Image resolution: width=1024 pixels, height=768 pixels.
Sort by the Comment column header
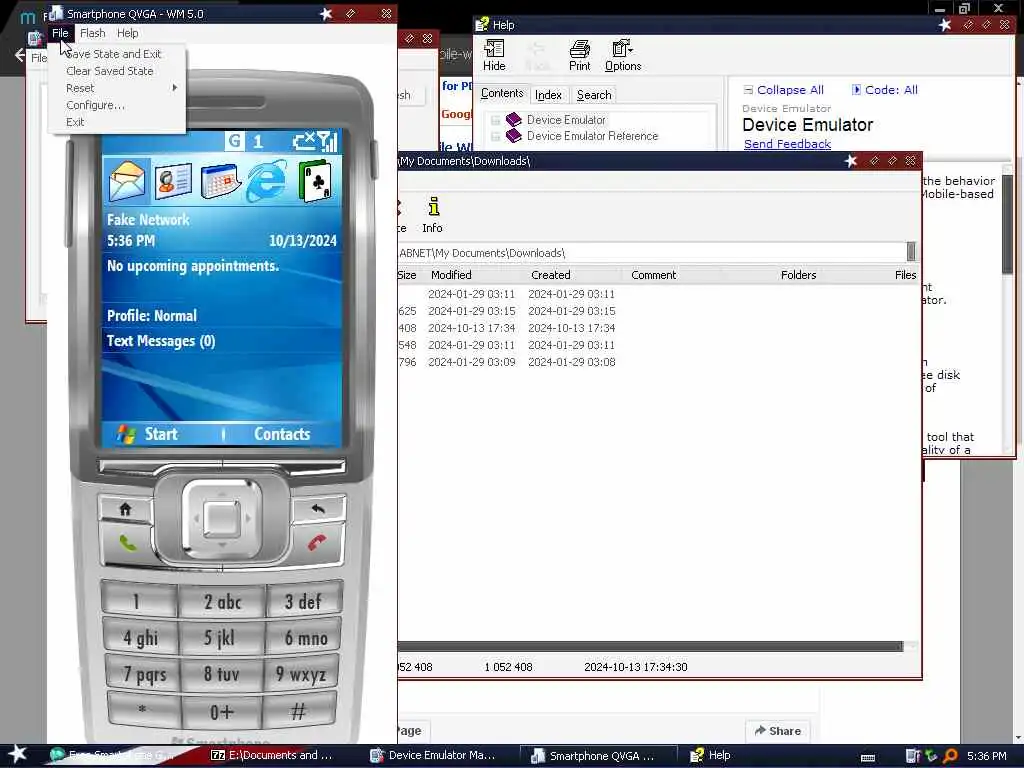coord(653,275)
